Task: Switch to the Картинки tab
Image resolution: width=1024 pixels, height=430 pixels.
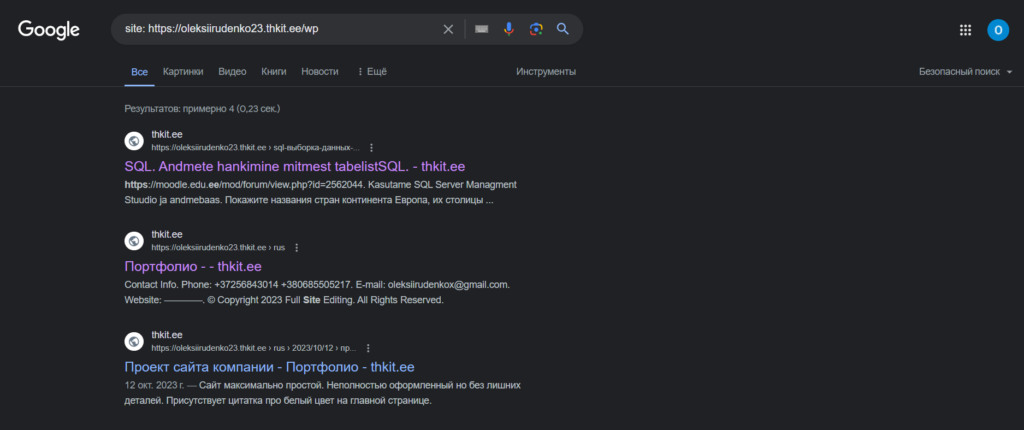Action: 183,72
